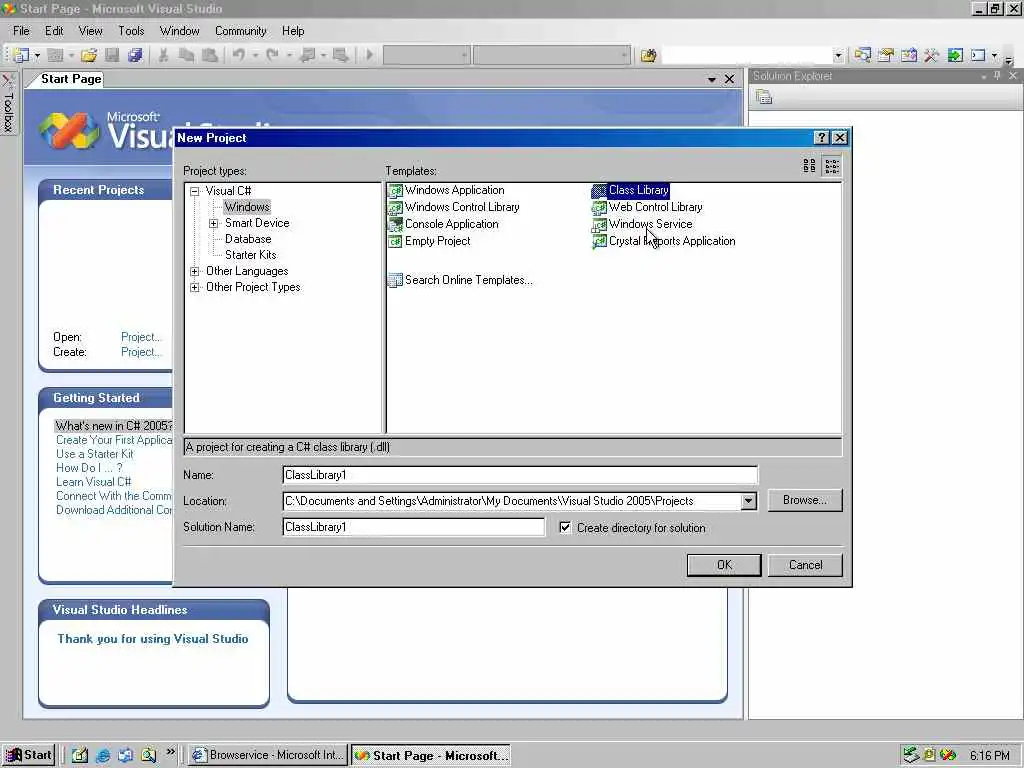Click the Open File folder icon in toolbar

(89, 56)
